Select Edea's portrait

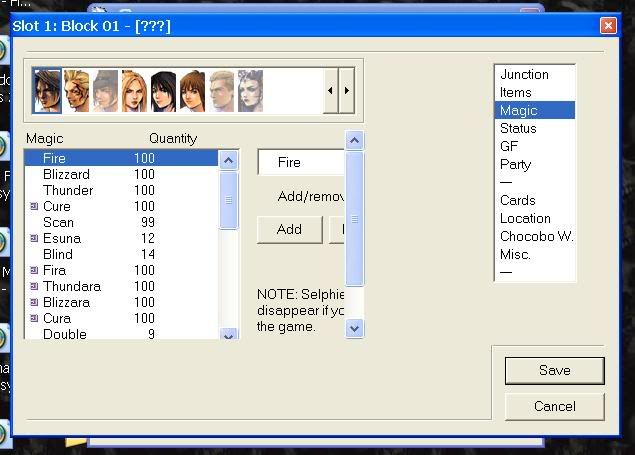point(250,91)
